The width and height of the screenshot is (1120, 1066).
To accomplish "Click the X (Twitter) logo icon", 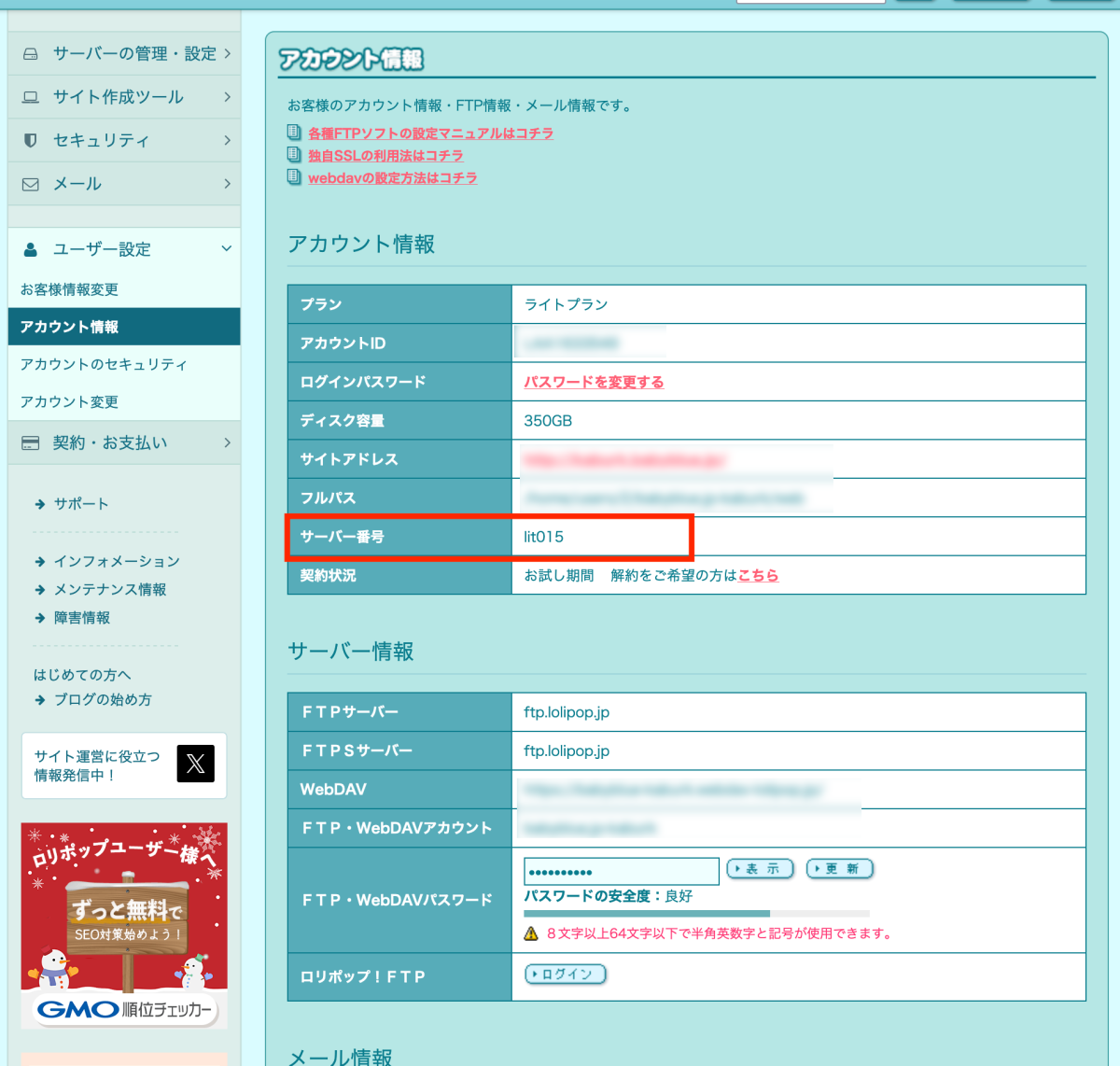I will coord(195,764).
